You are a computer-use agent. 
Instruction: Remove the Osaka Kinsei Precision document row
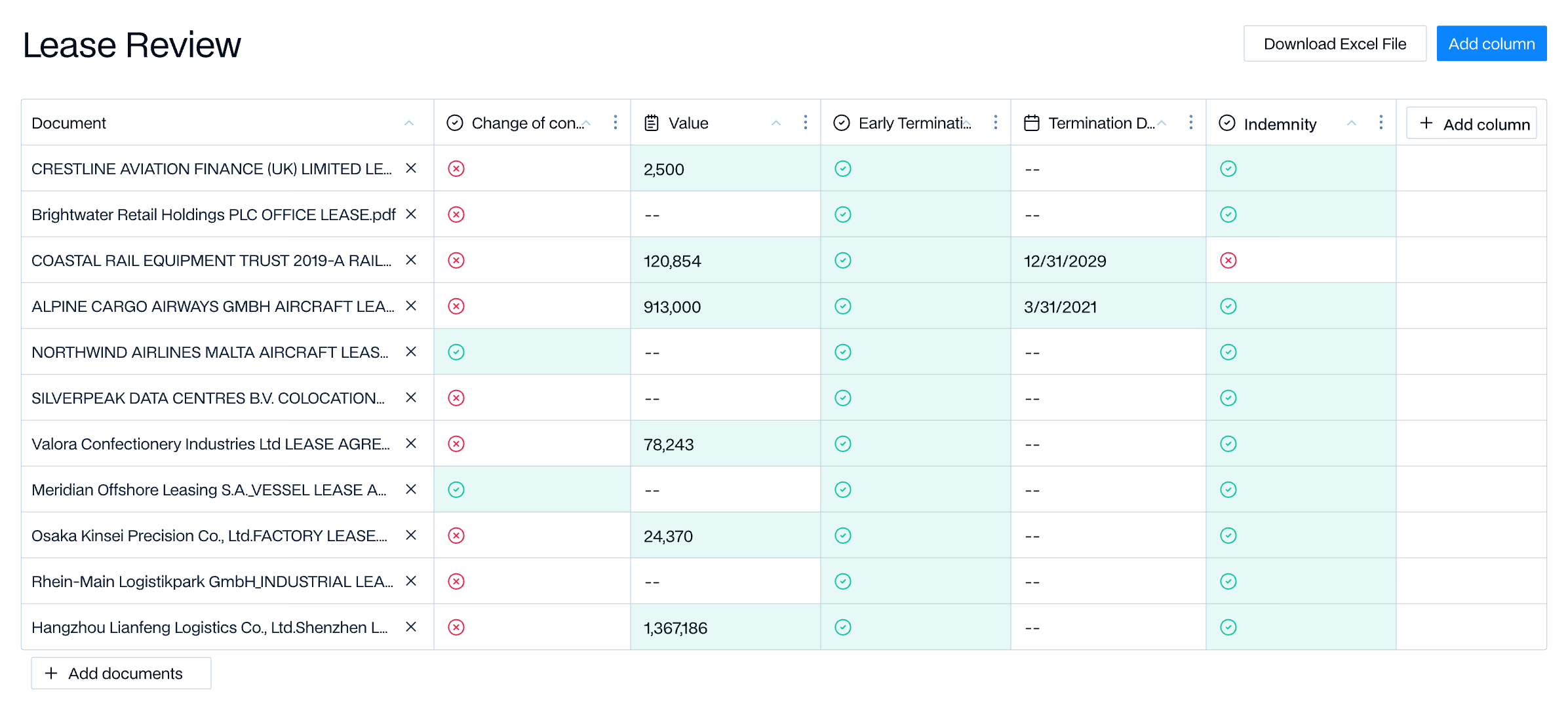411,535
